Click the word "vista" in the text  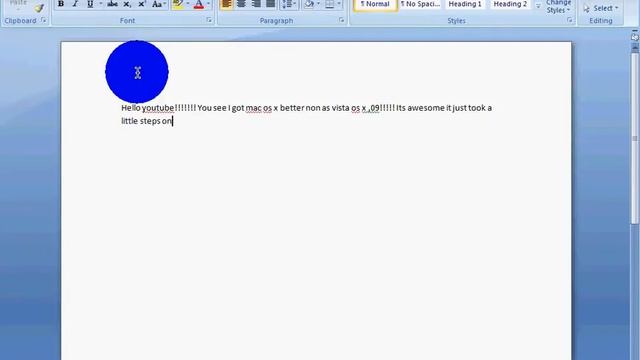[x=340, y=108]
